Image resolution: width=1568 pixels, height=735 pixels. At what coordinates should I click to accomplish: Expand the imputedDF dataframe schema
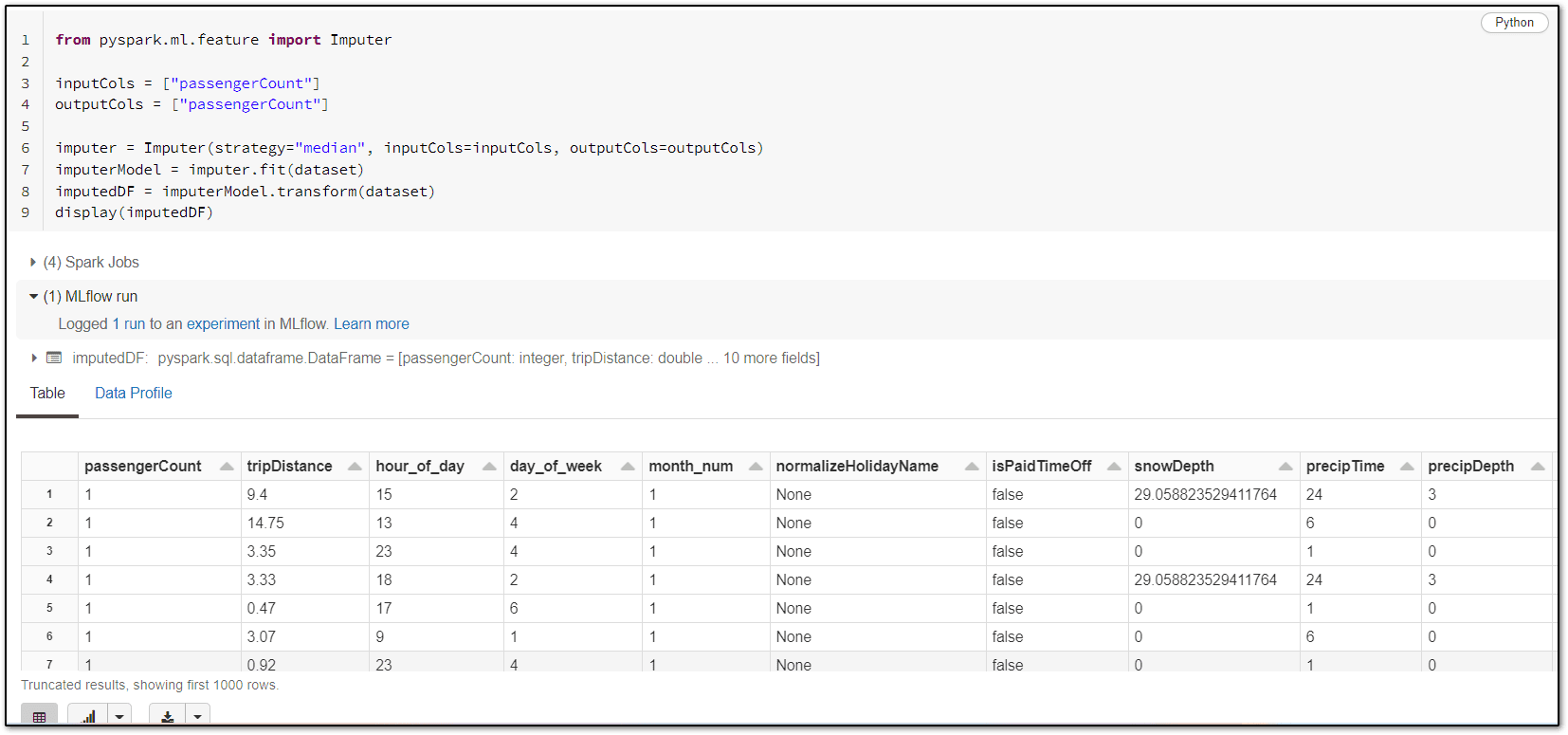click(34, 358)
